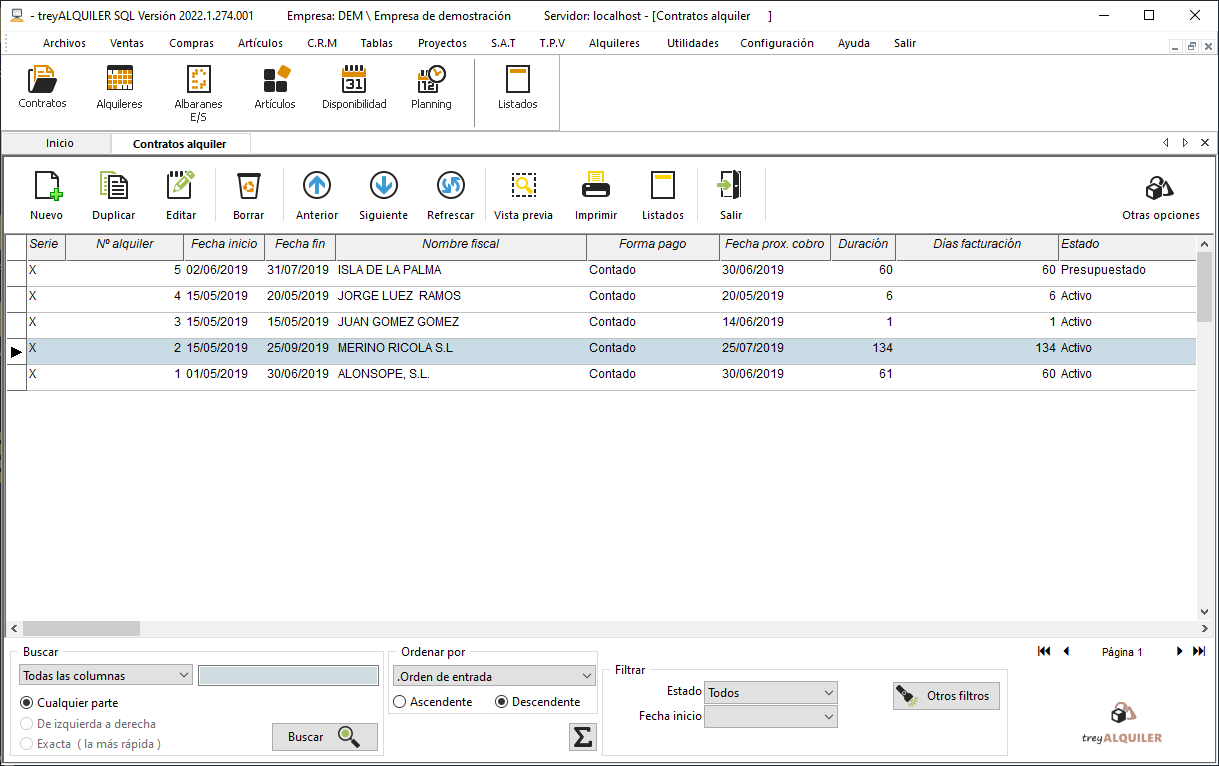
Task: Open the S.A.T menu
Action: point(503,43)
